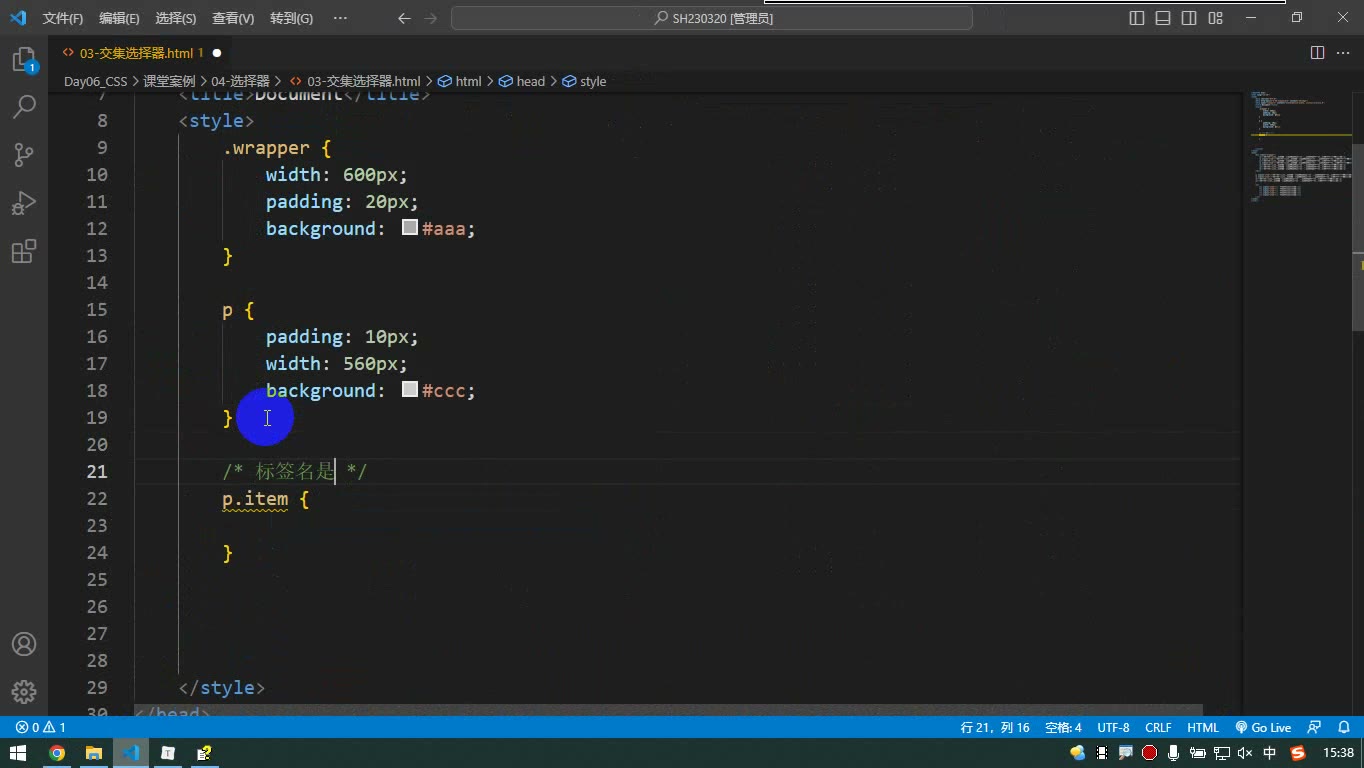The height and width of the screenshot is (768, 1364).
Task: Open the Accounts icon in activity bar
Action: (23, 644)
